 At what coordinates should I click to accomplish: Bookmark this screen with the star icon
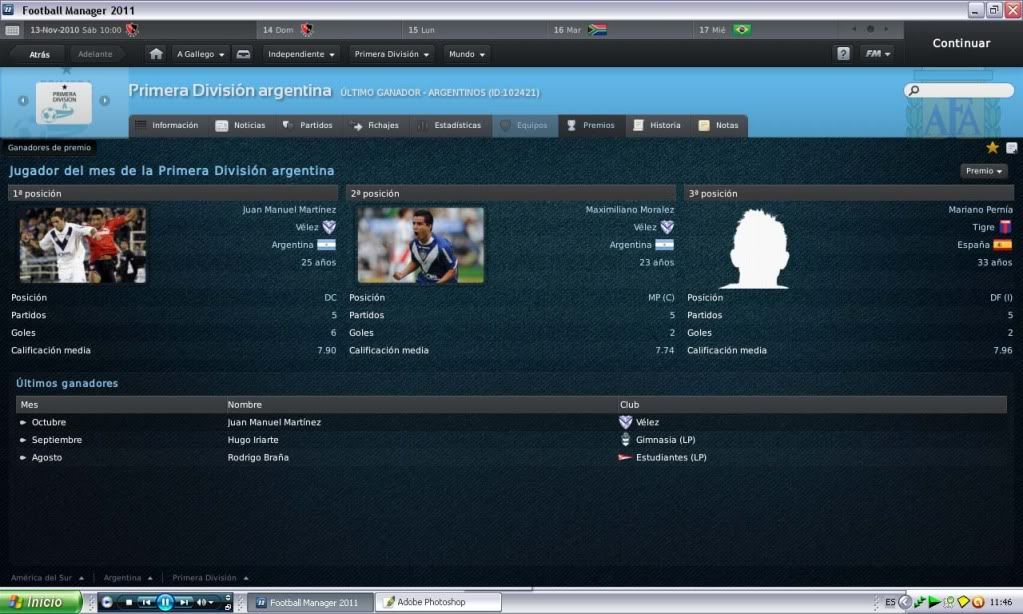[992, 147]
